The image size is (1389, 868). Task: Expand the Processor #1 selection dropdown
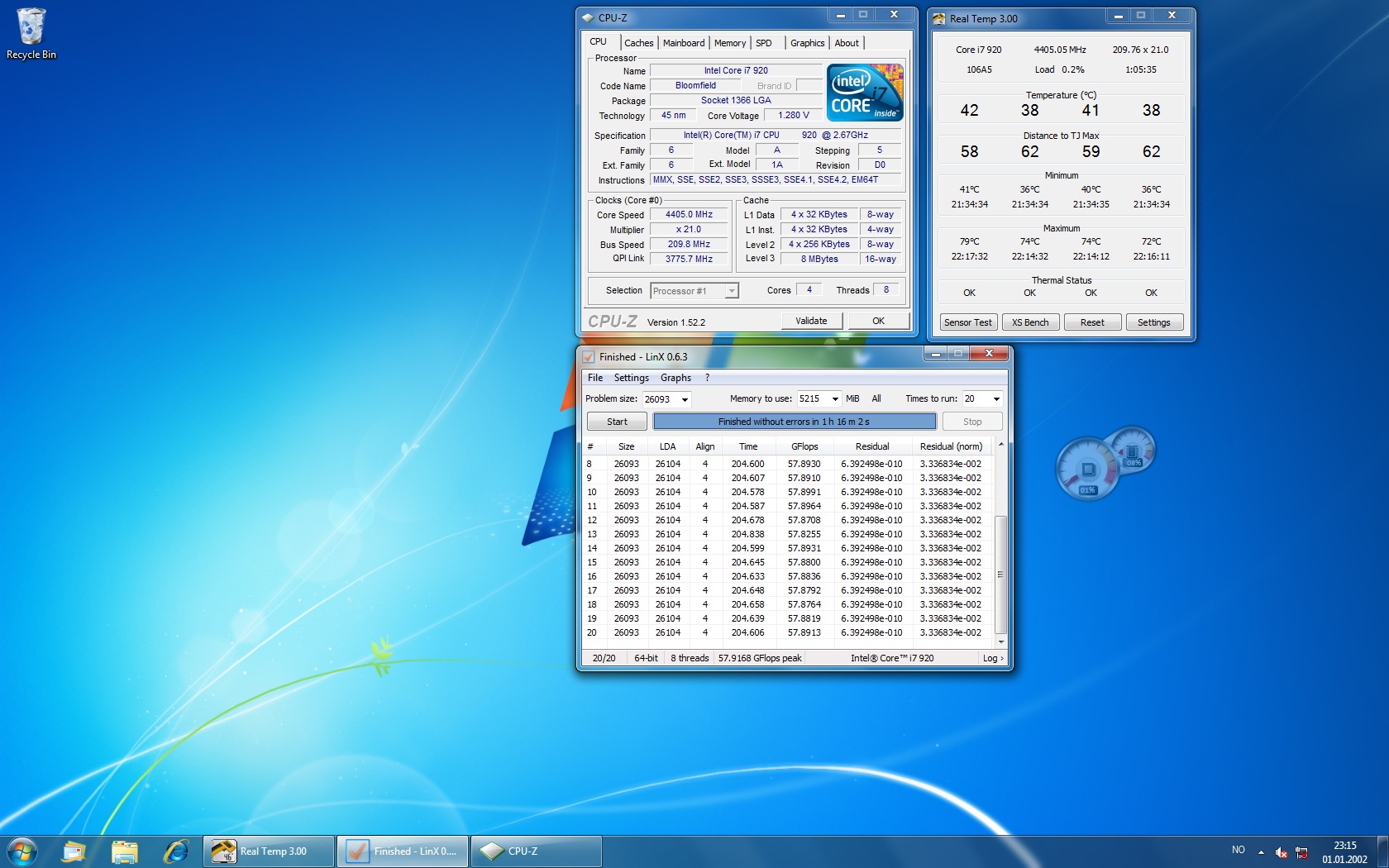(731, 291)
